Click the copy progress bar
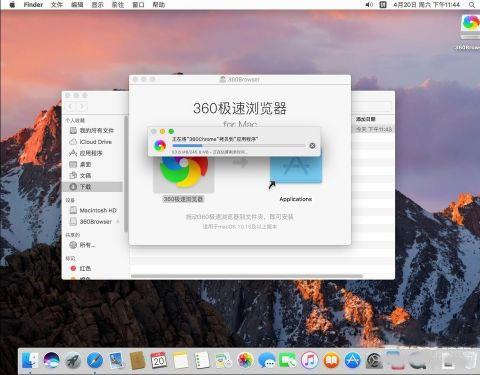Screen dimensions: 480x375 pyautogui.click(x=239, y=146)
